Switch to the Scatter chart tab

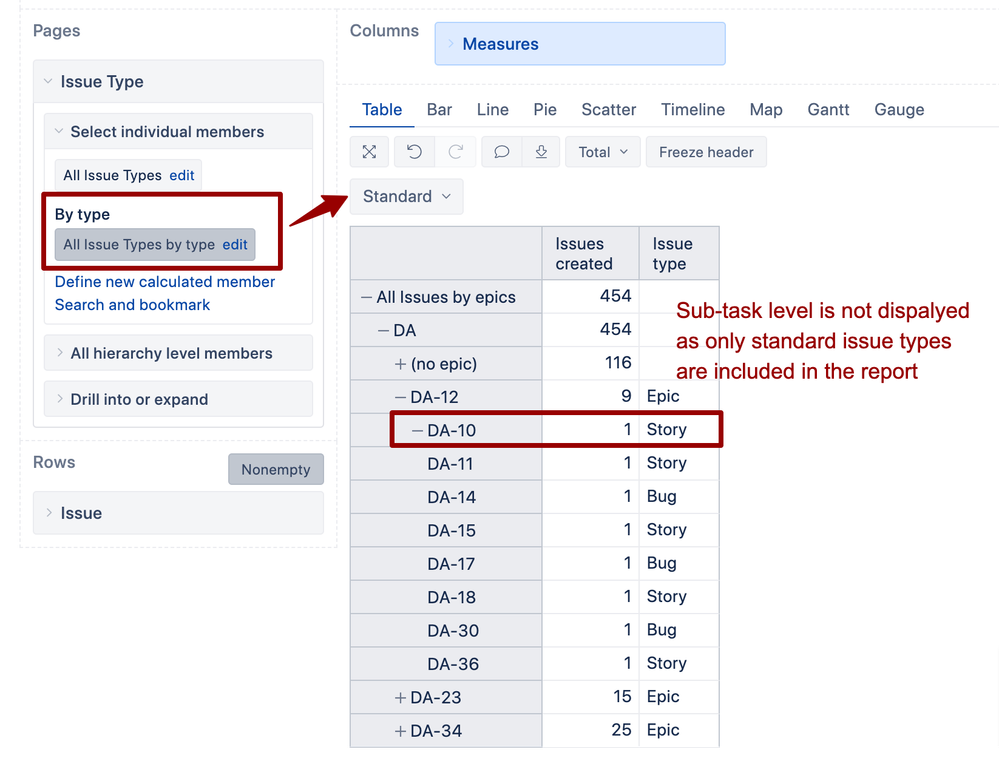coord(608,110)
